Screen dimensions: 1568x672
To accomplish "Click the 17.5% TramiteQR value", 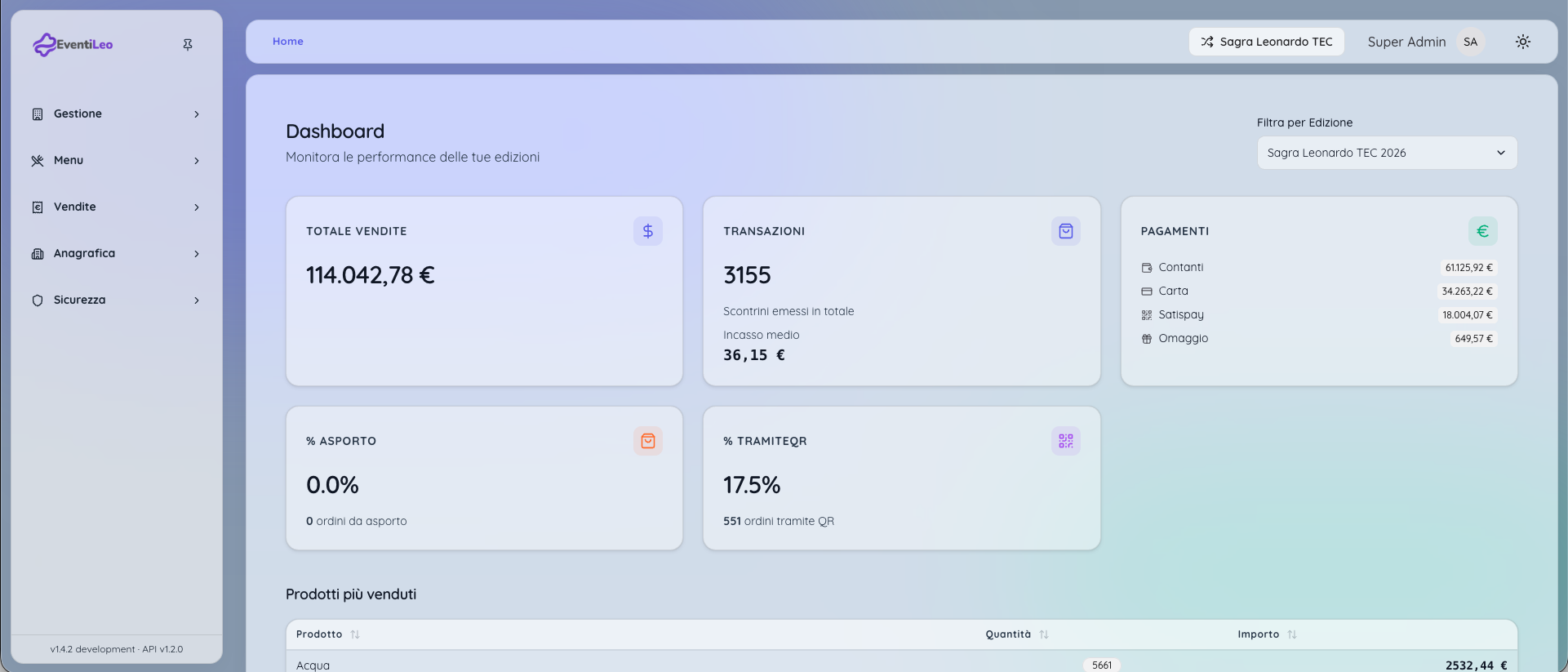I will tap(752, 485).
